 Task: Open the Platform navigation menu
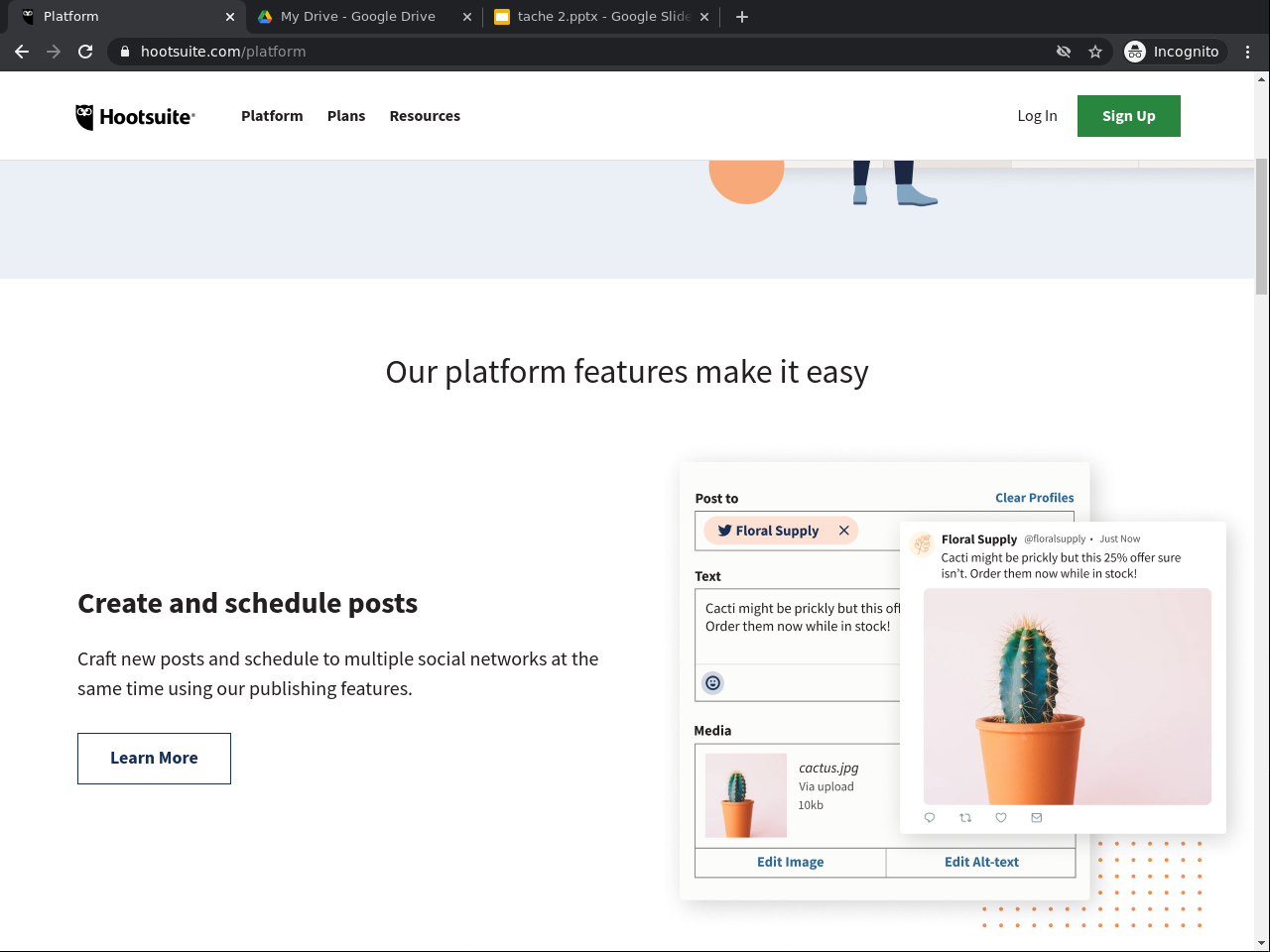[x=272, y=116]
